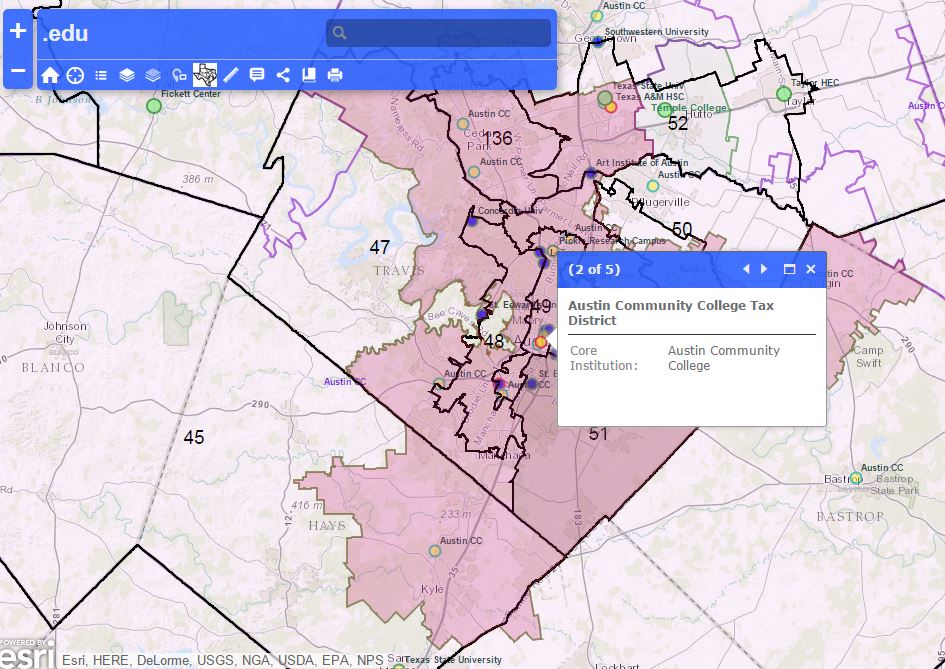Viewport: 945px width, 669px height.
Task: Click the district label 136
Action: pos(498,138)
